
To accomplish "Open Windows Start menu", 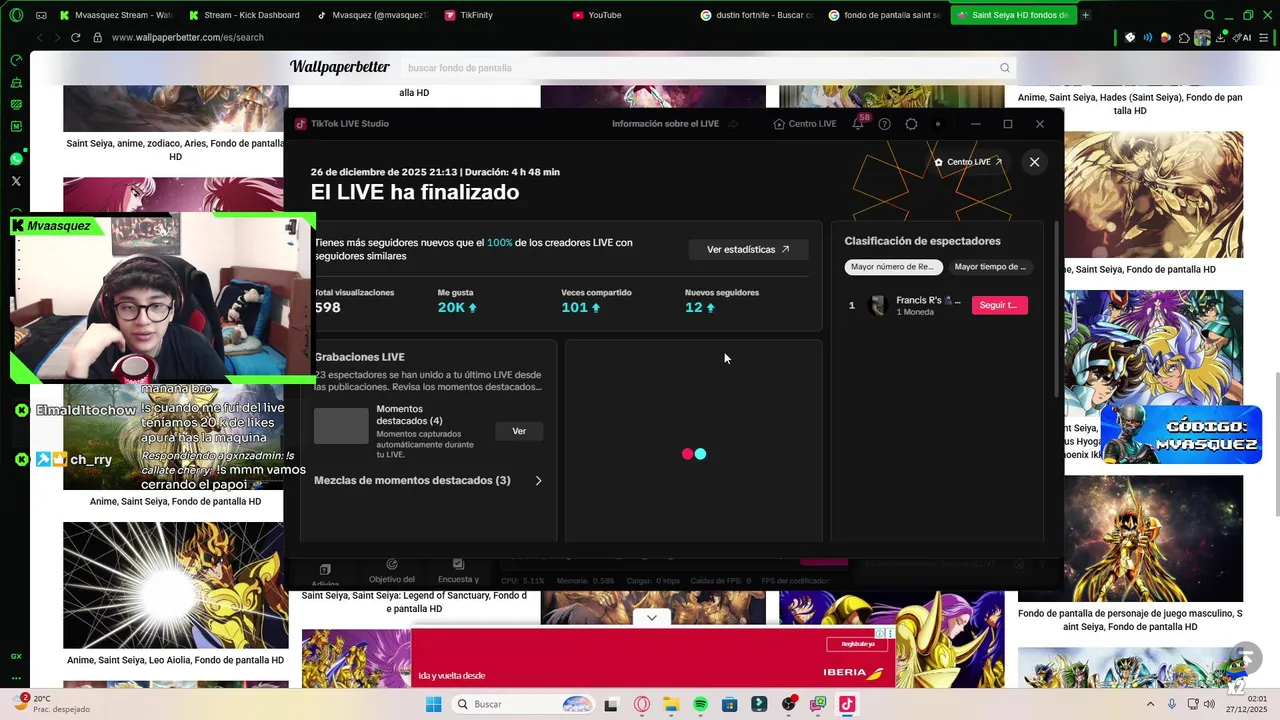I will click(x=433, y=704).
